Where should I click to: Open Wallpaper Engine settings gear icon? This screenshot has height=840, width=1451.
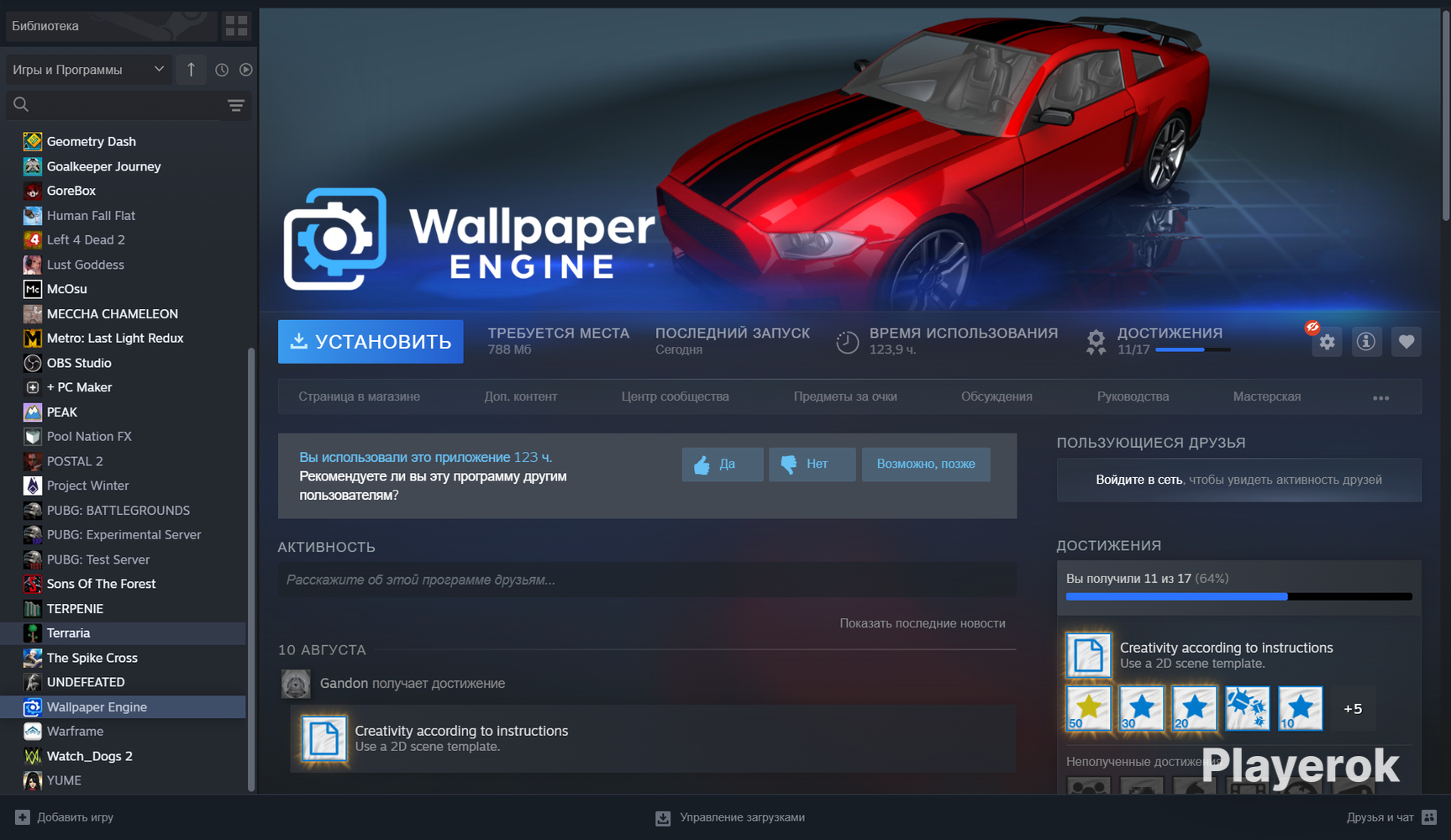[x=1327, y=342]
